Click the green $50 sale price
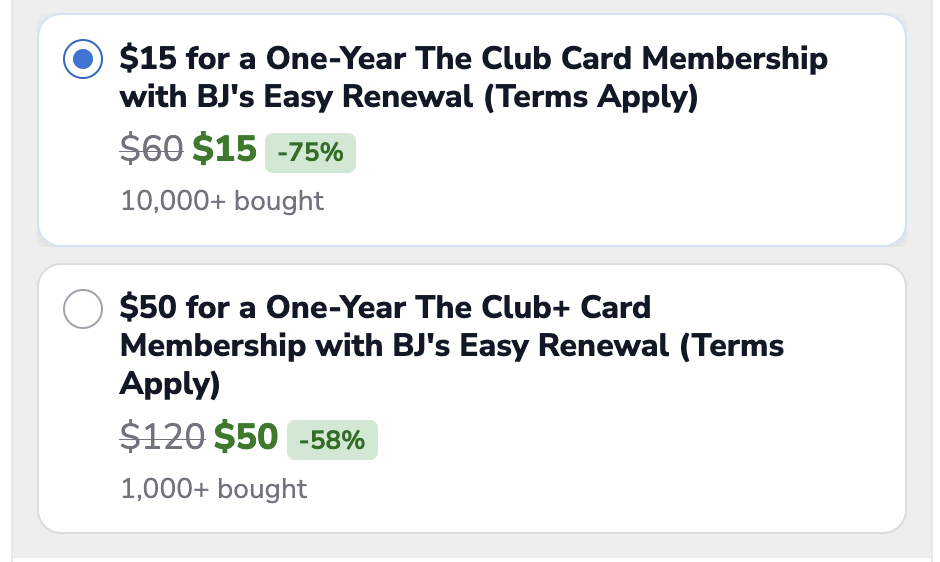940x562 pixels. (246, 437)
